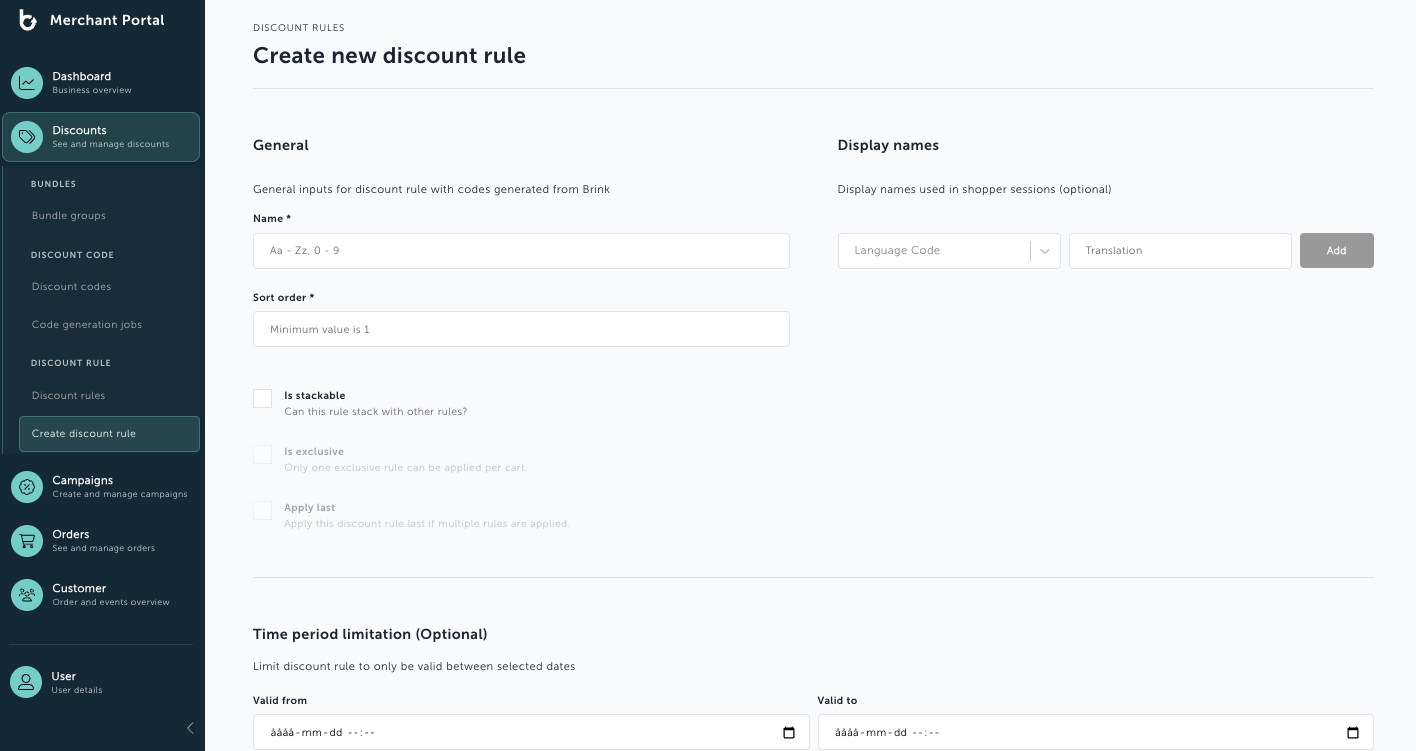Click into the Sort order field
This screenshot has width=1416, height=751.
[x=521, y=329]
